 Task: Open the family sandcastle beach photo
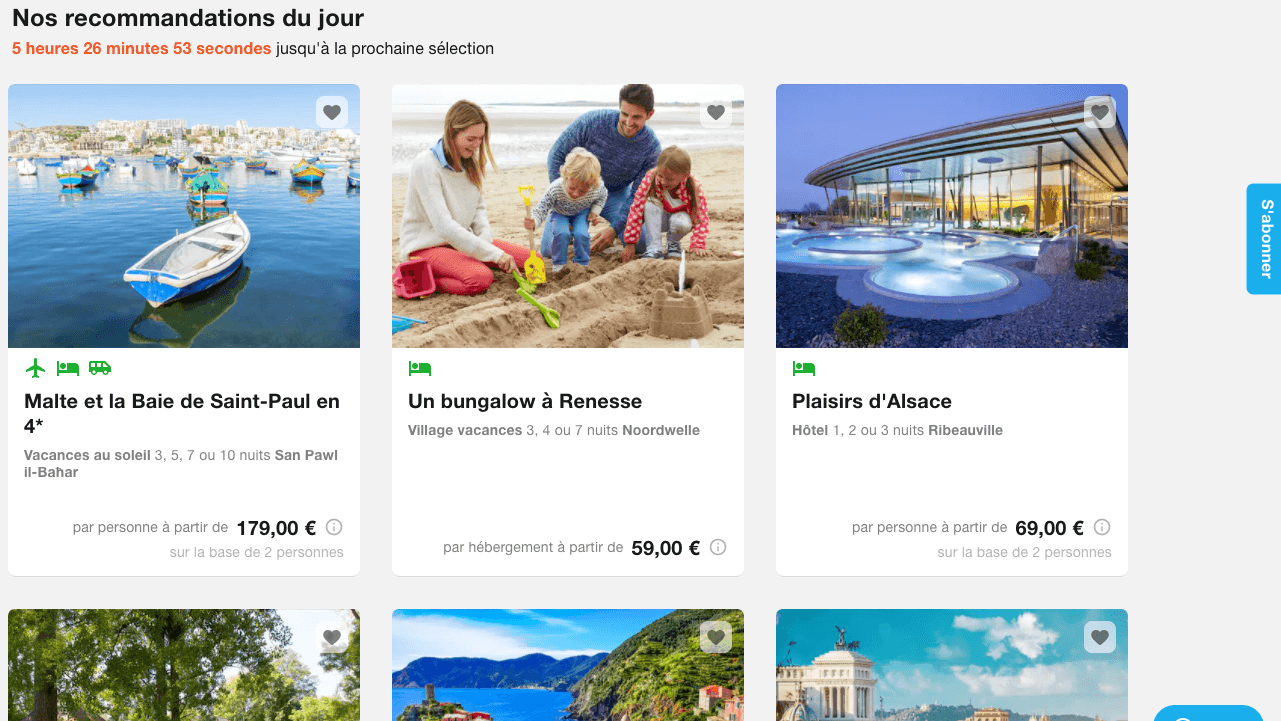point(568,216)
